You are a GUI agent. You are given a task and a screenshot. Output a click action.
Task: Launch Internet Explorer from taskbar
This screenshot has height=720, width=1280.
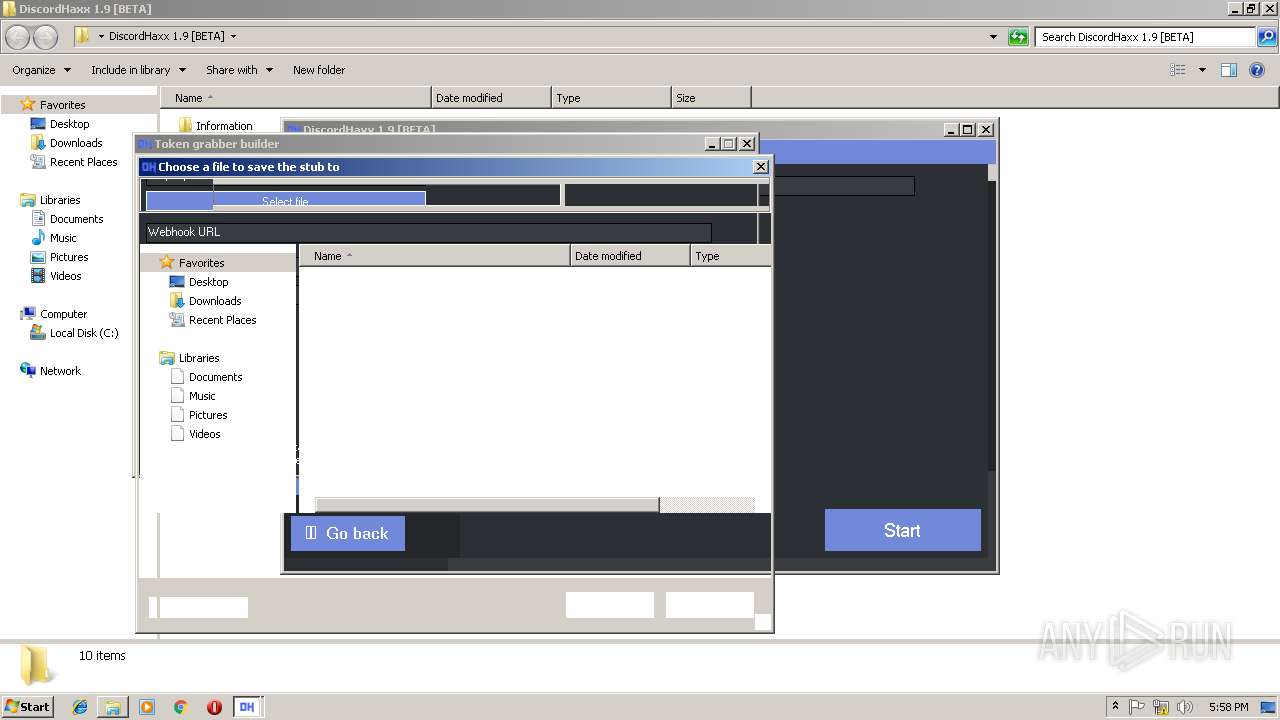[x=80, y=707]
